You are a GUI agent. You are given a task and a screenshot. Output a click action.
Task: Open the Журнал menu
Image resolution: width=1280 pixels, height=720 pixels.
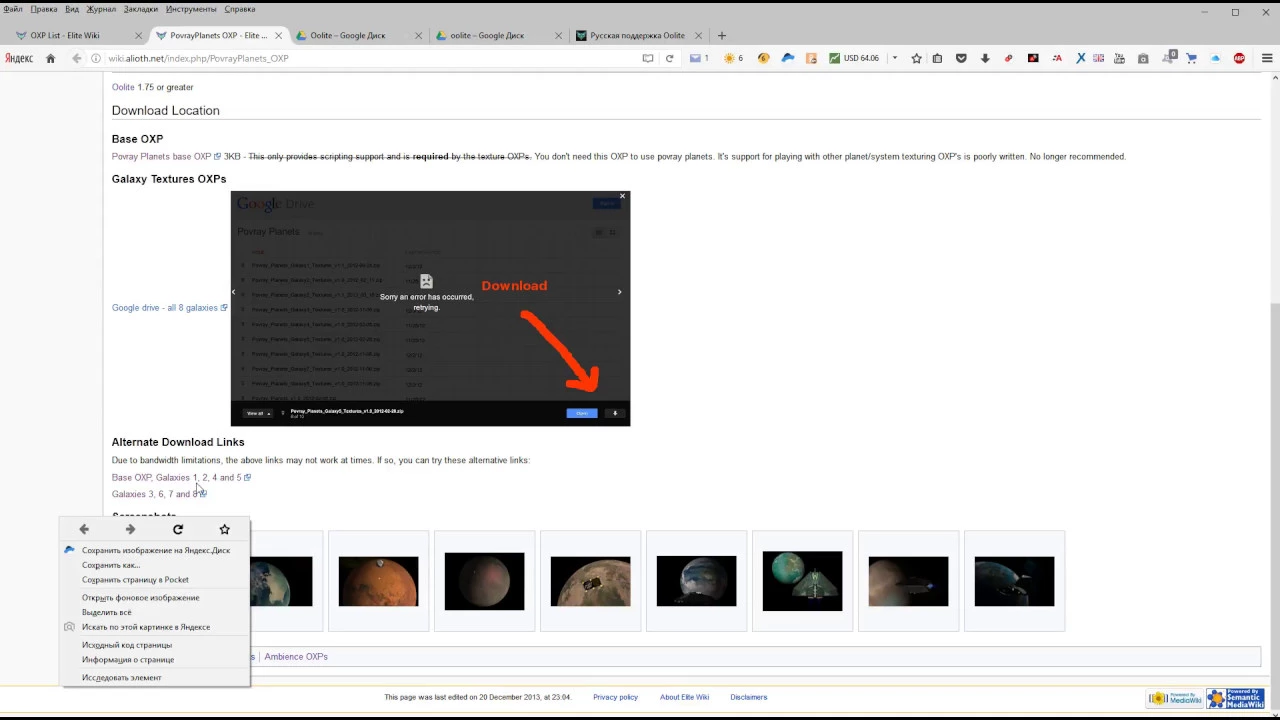click(101, 9)
